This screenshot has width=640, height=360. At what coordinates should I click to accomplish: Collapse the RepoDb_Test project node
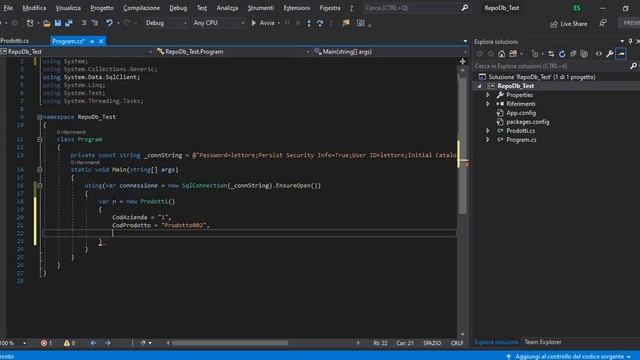coord(480,86)
